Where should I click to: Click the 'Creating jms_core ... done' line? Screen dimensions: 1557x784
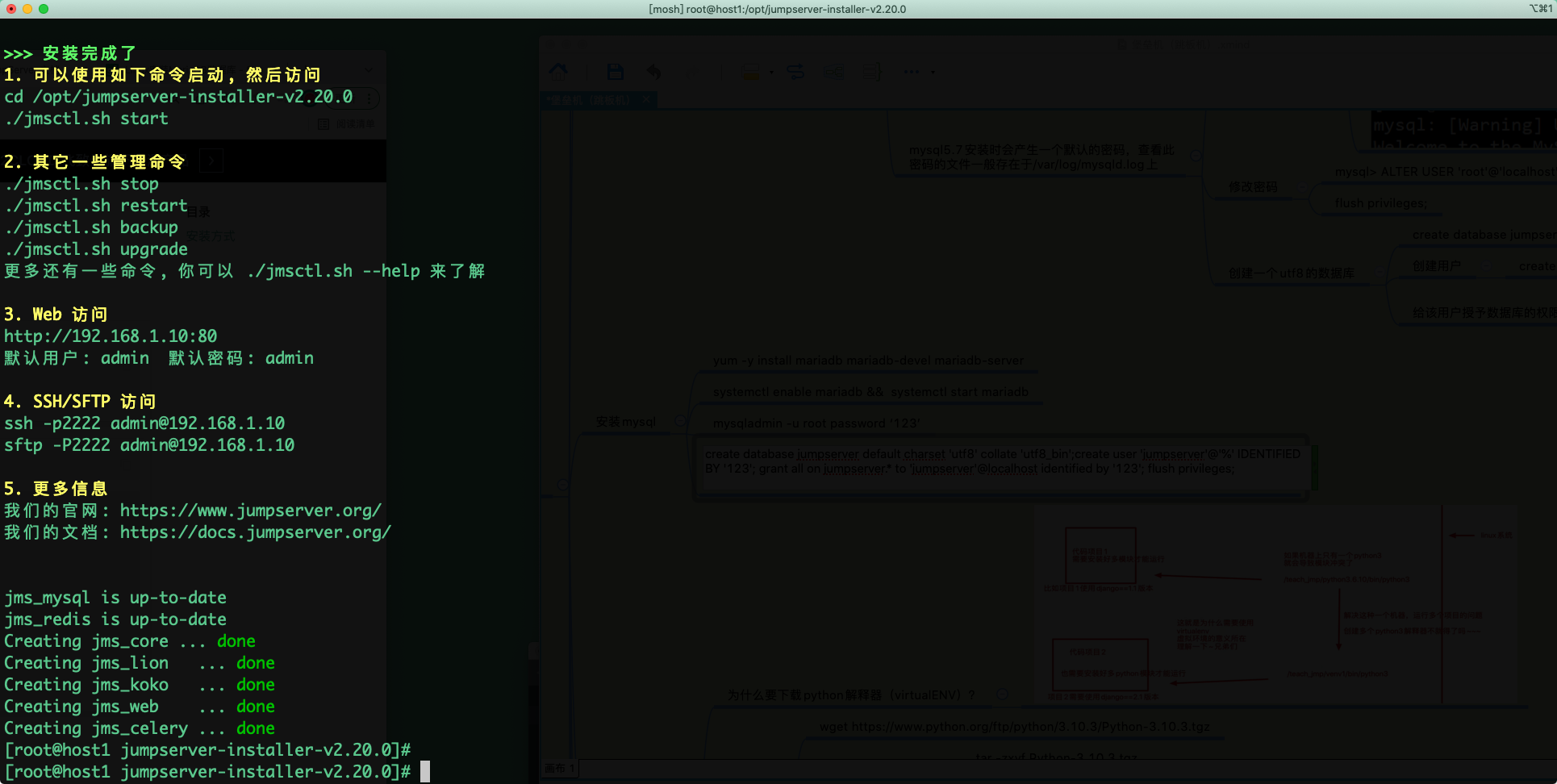[130, 641]
